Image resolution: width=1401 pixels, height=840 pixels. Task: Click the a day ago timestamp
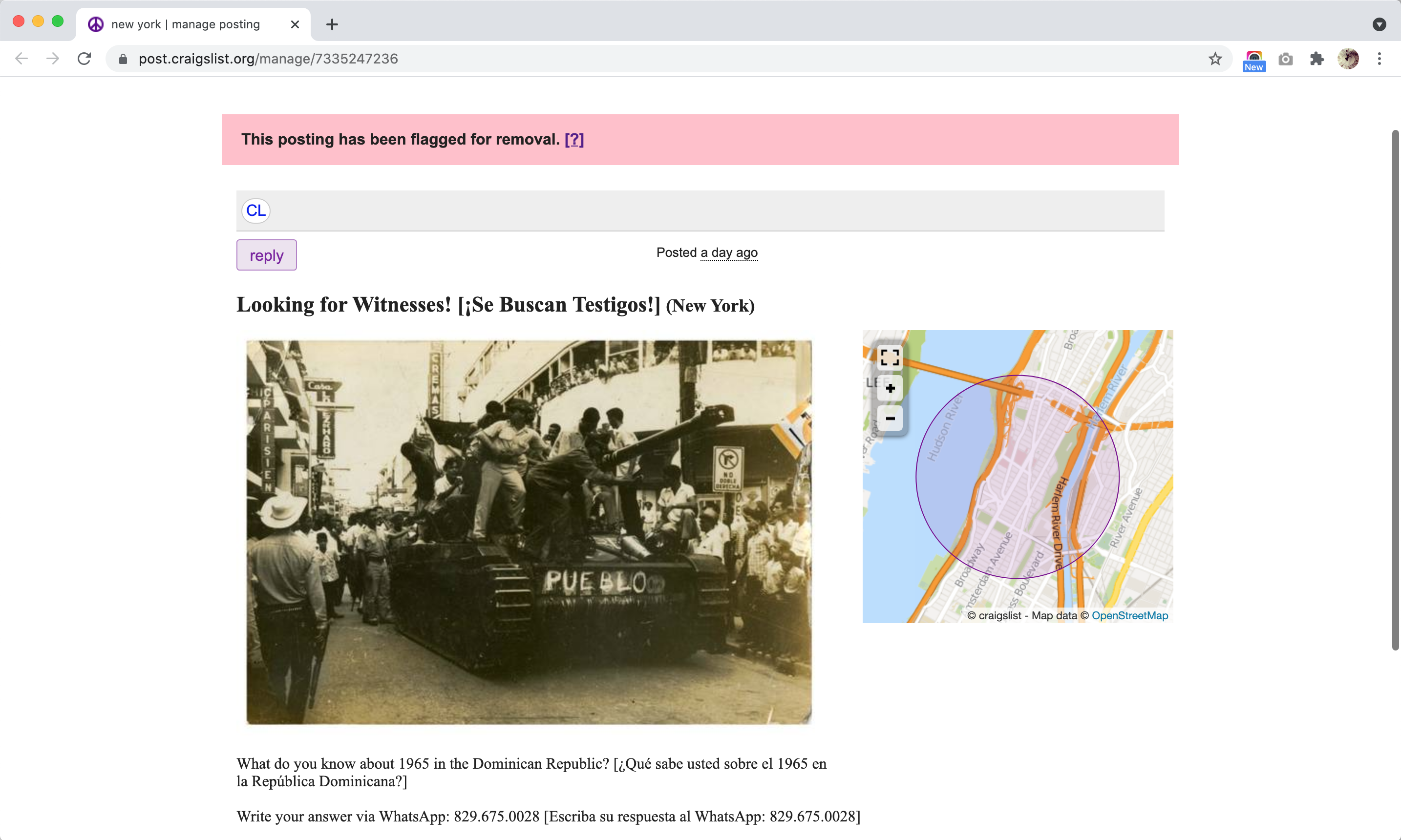pyautogui.click(x=728, y=252)
